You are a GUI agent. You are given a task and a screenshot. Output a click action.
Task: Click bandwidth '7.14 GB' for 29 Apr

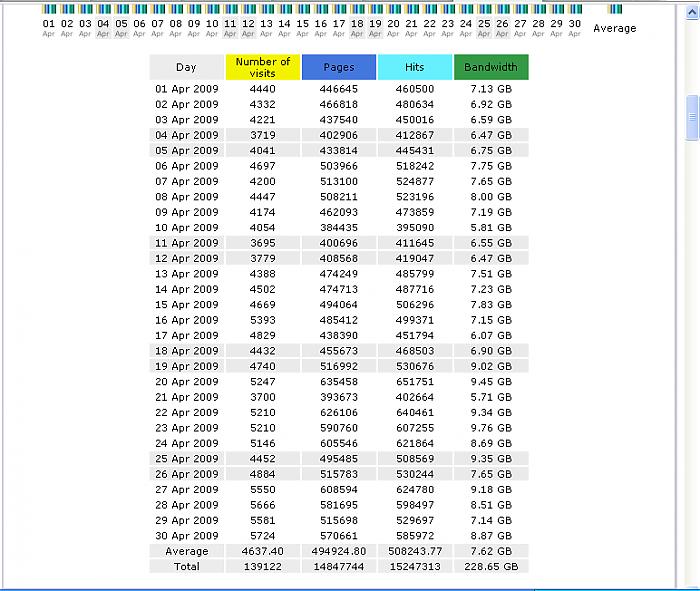coord(491,520)
